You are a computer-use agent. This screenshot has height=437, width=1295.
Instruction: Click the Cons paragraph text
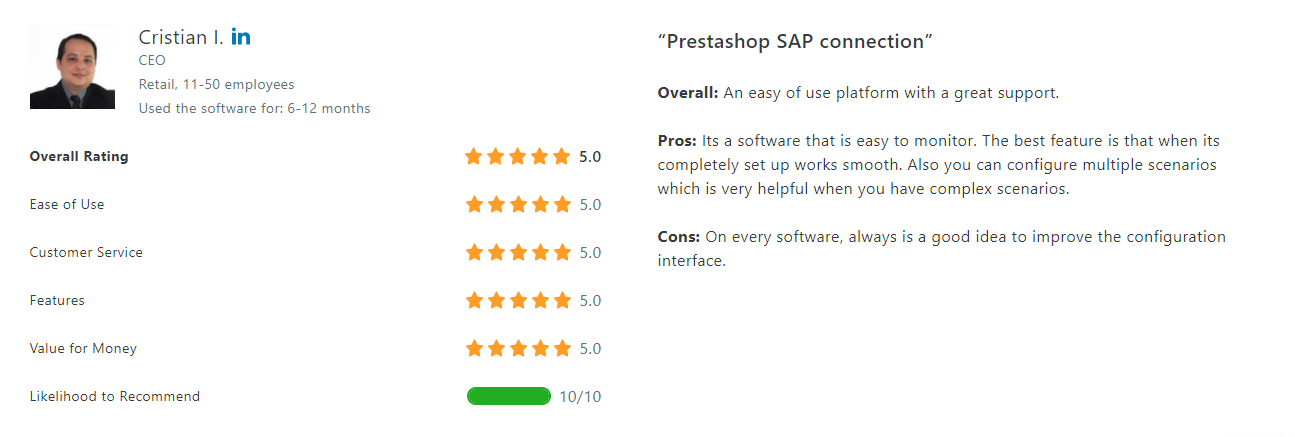941,249
